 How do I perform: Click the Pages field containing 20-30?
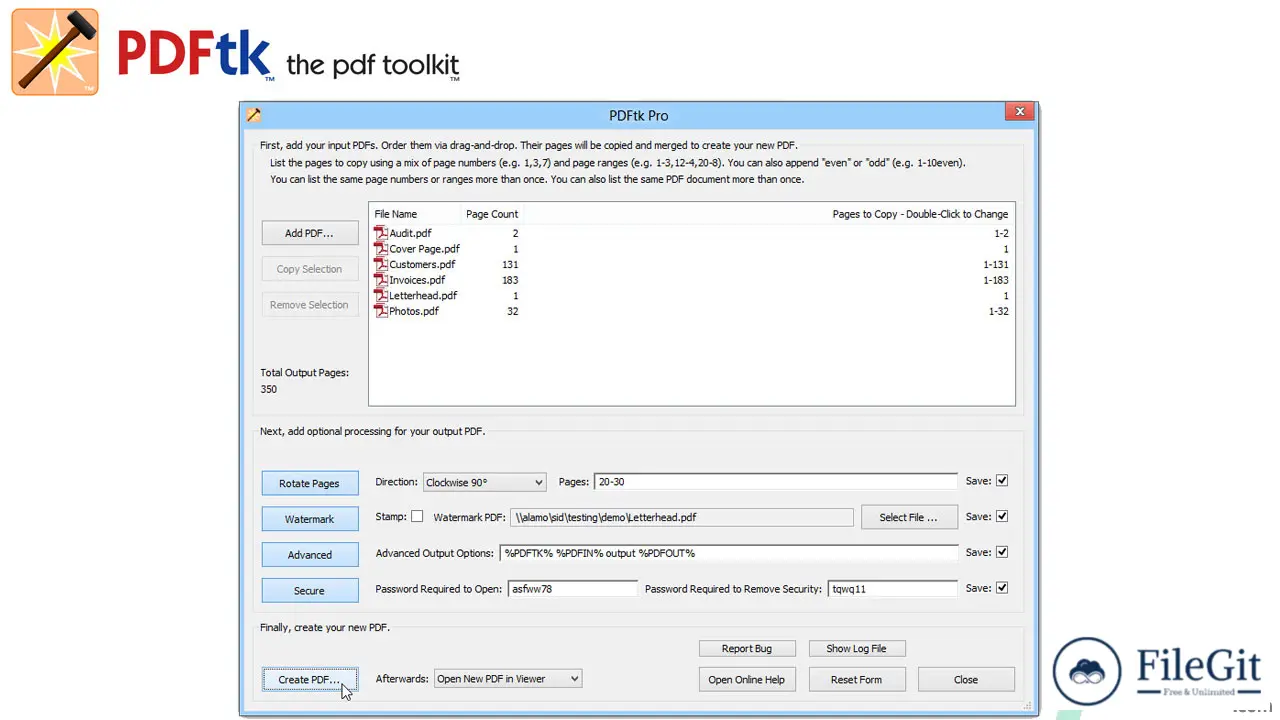(x=775, y=482)
